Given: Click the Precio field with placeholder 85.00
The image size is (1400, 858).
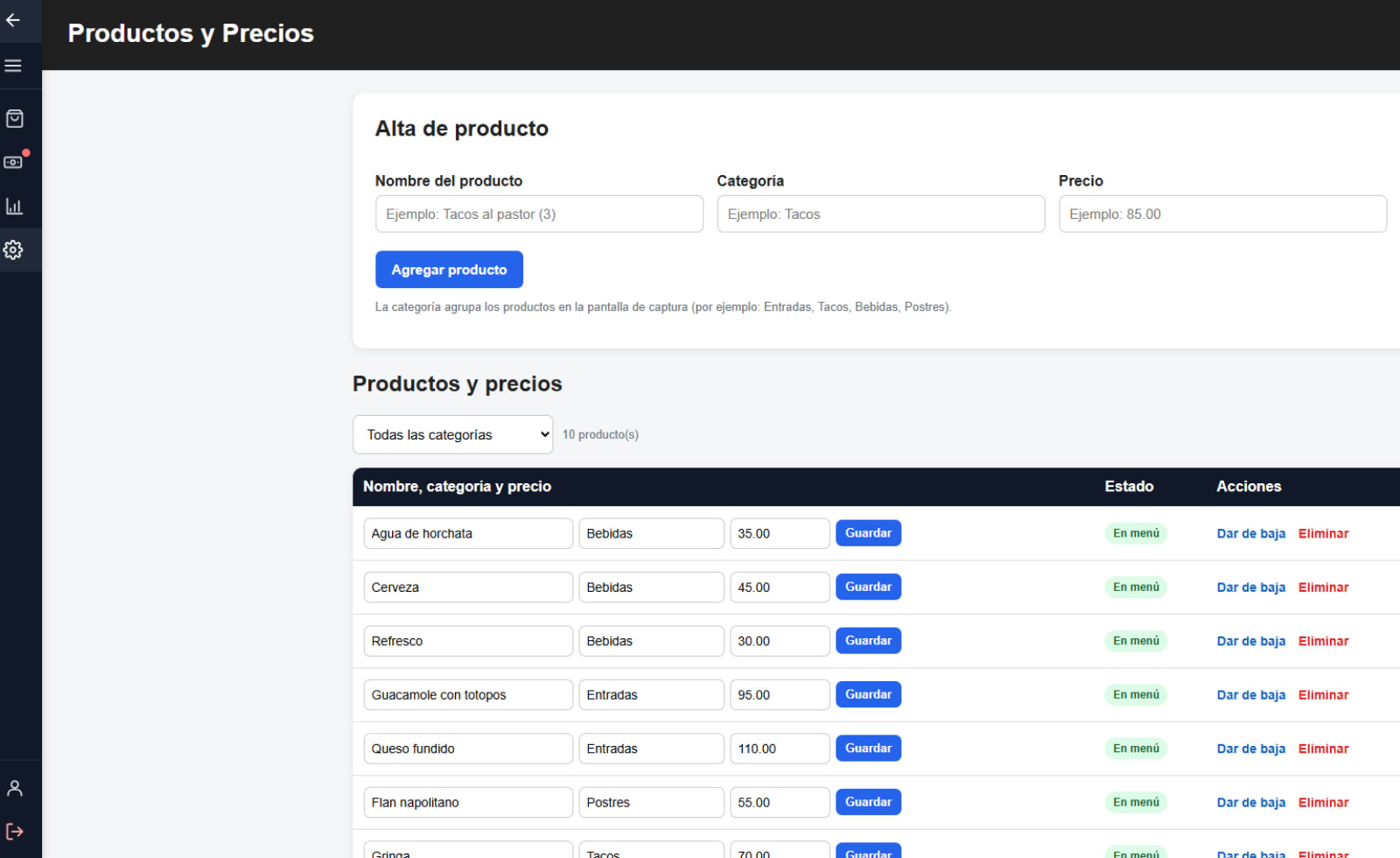Looking at the screenshot, I should (x=1222, y=214).
